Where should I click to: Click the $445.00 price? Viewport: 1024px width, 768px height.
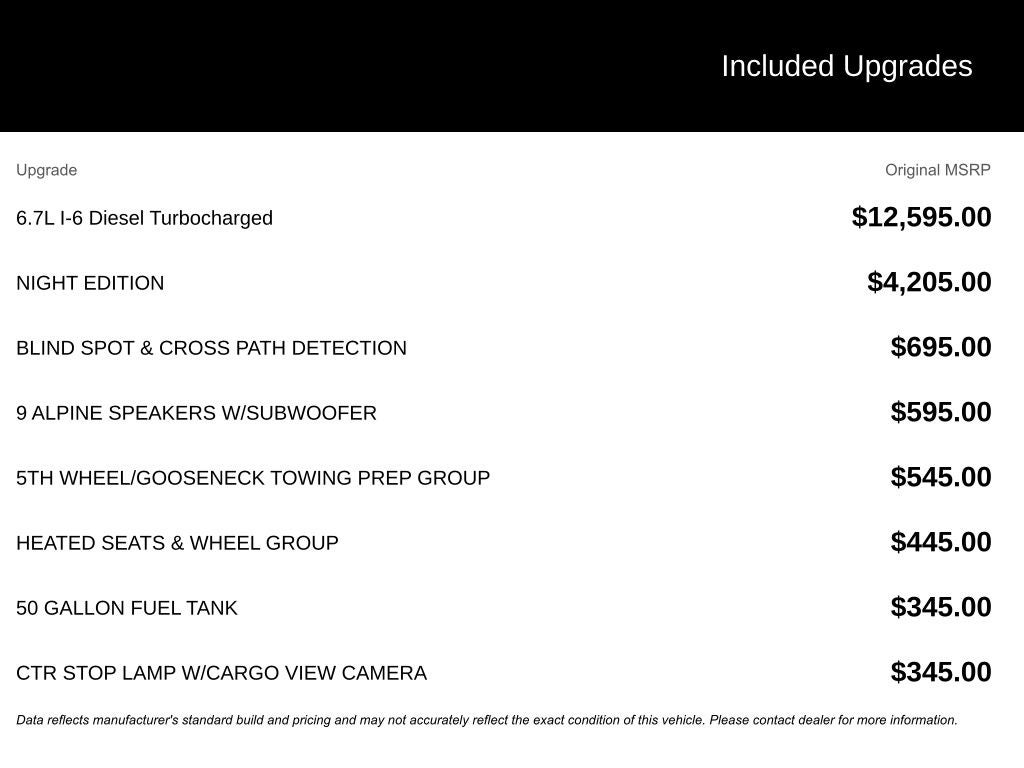pos(941,542)
